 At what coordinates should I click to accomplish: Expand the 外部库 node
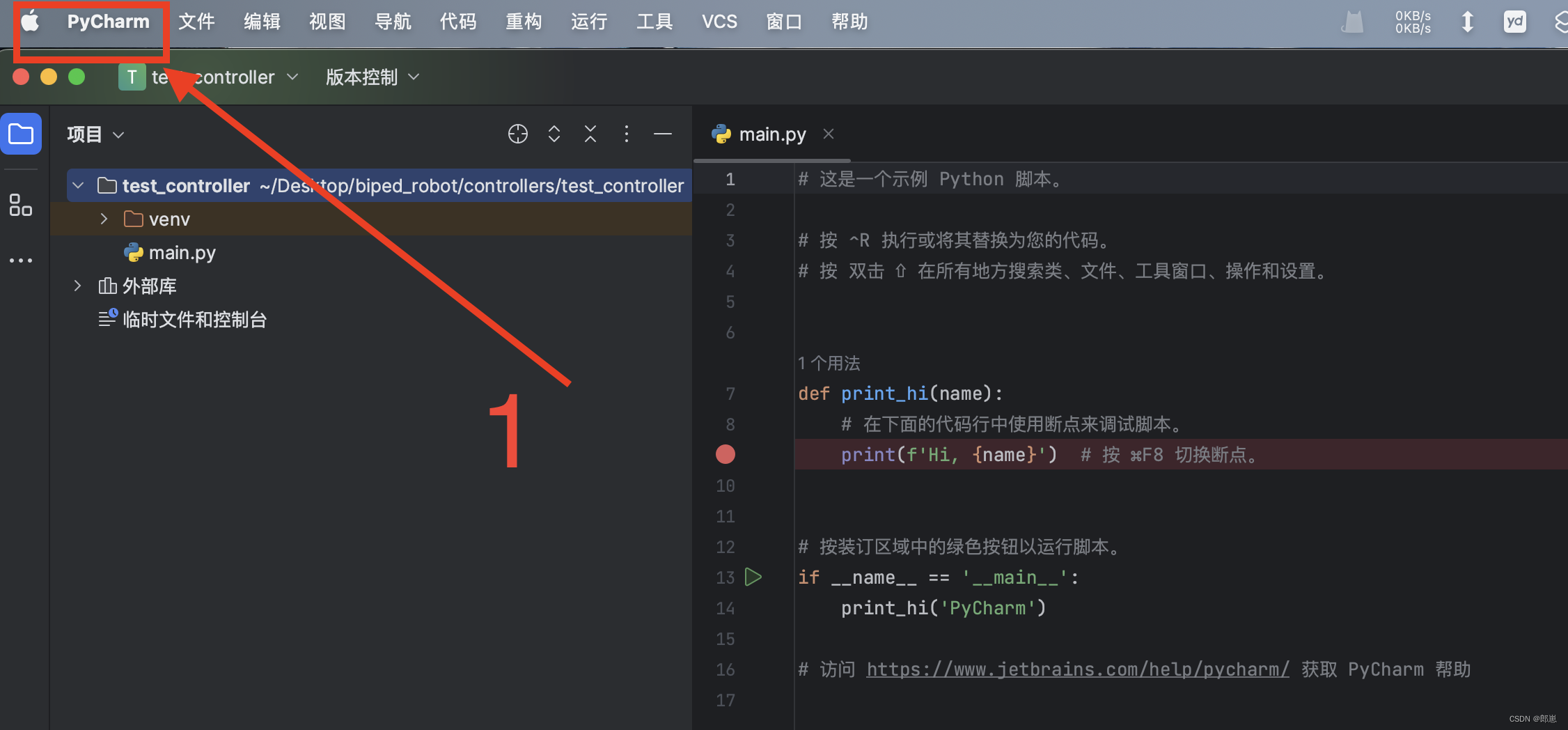77,286
